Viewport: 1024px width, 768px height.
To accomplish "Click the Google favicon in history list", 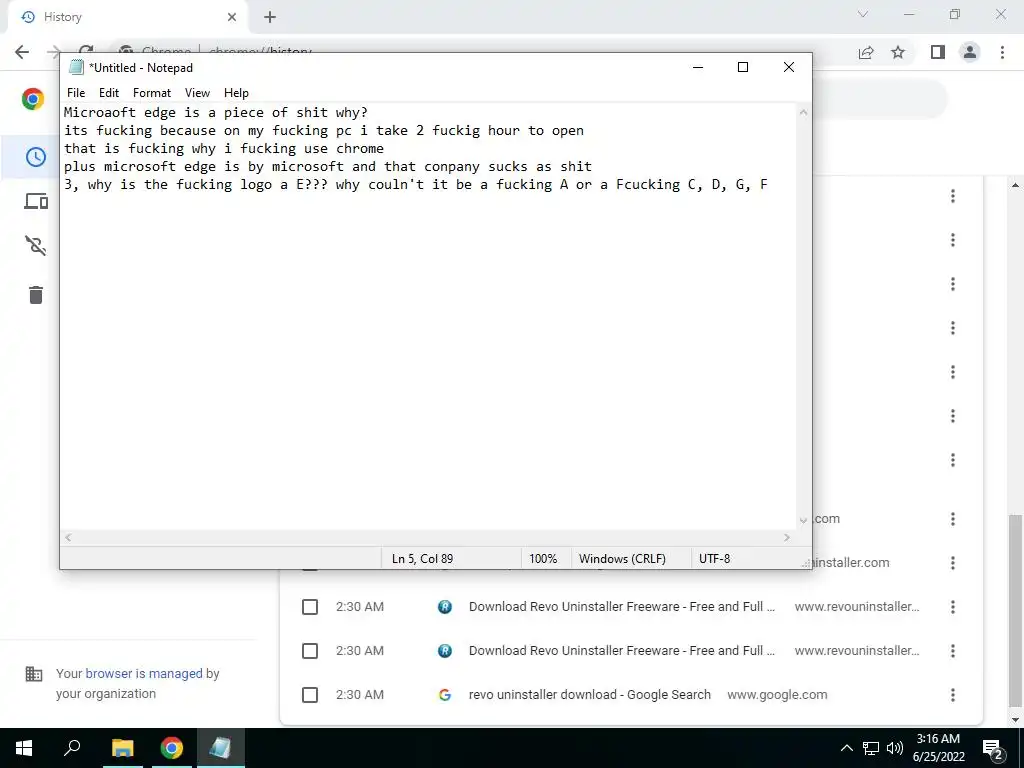I will click(445, 695).
